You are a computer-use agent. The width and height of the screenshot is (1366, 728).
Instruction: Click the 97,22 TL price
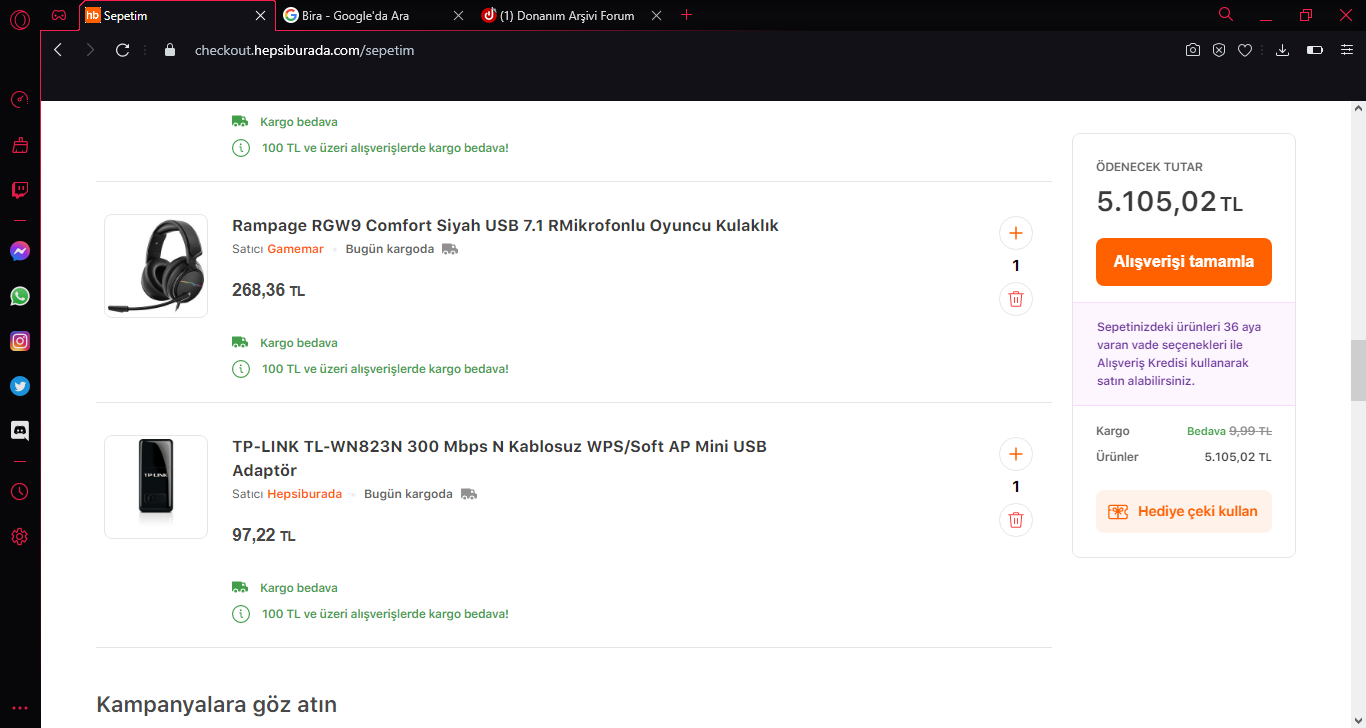[x=264, y=535]
